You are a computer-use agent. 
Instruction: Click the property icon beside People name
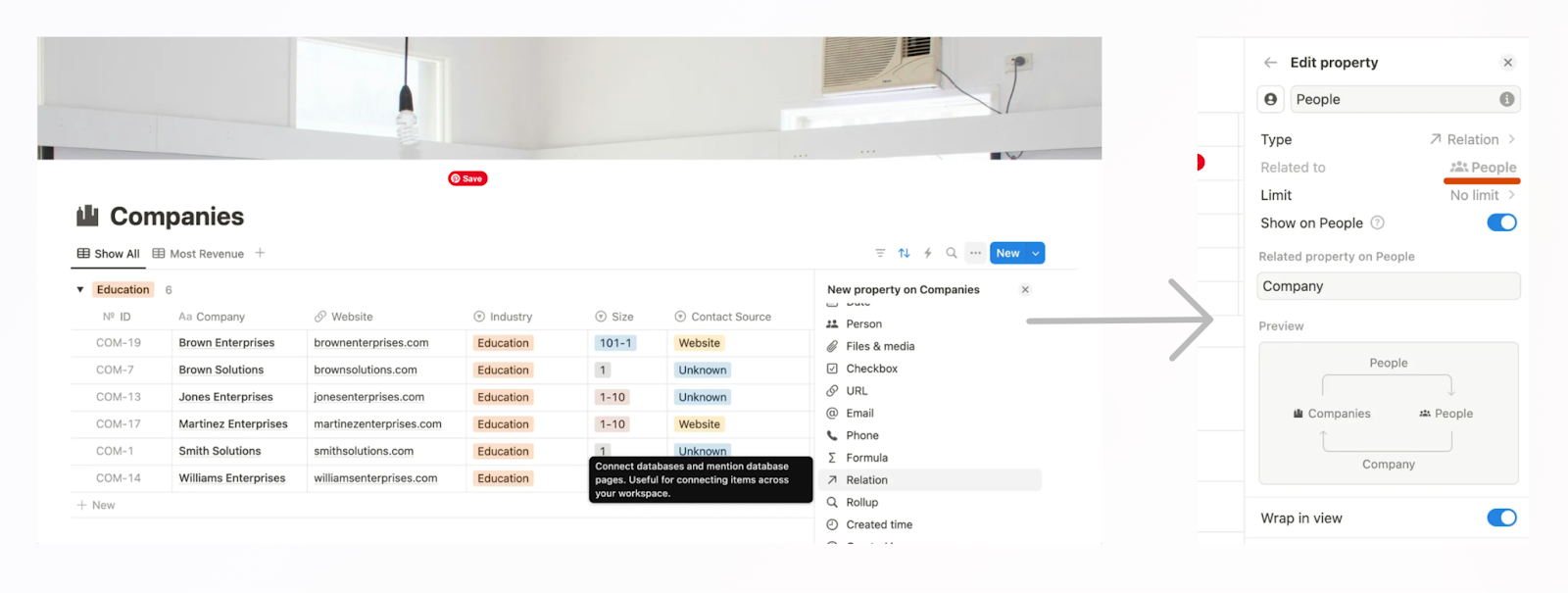(1271, 99)
